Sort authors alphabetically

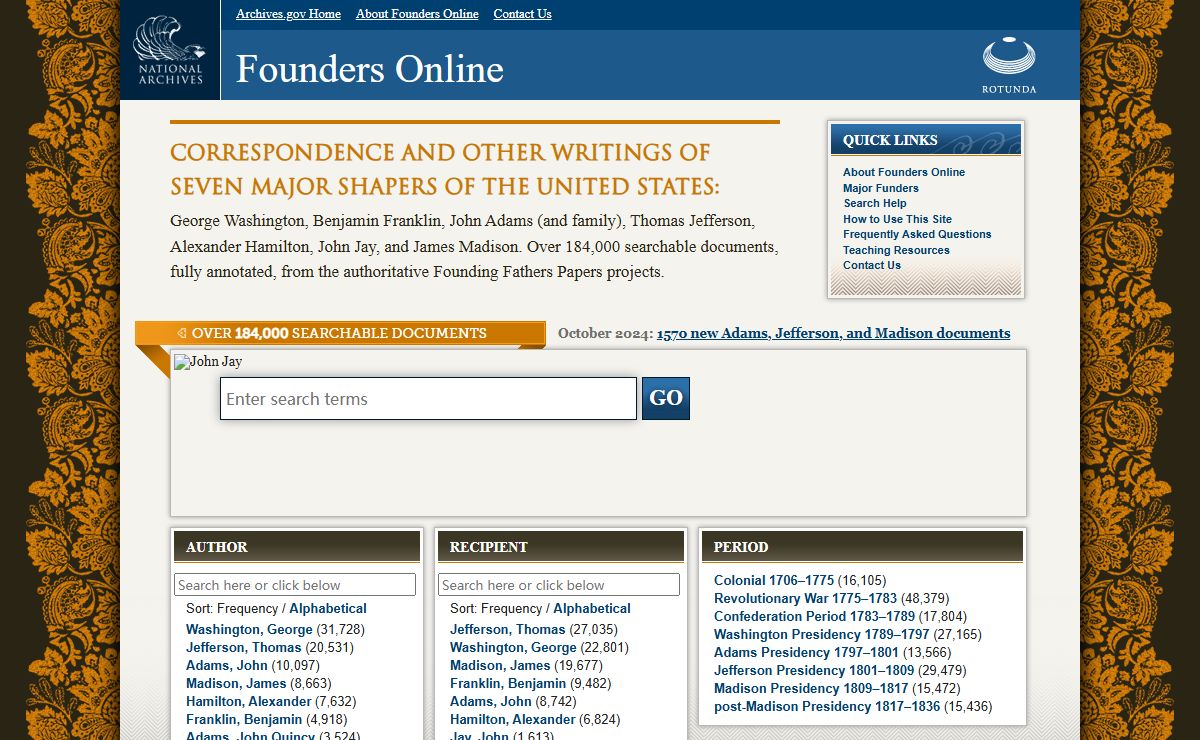coord(328,608)
